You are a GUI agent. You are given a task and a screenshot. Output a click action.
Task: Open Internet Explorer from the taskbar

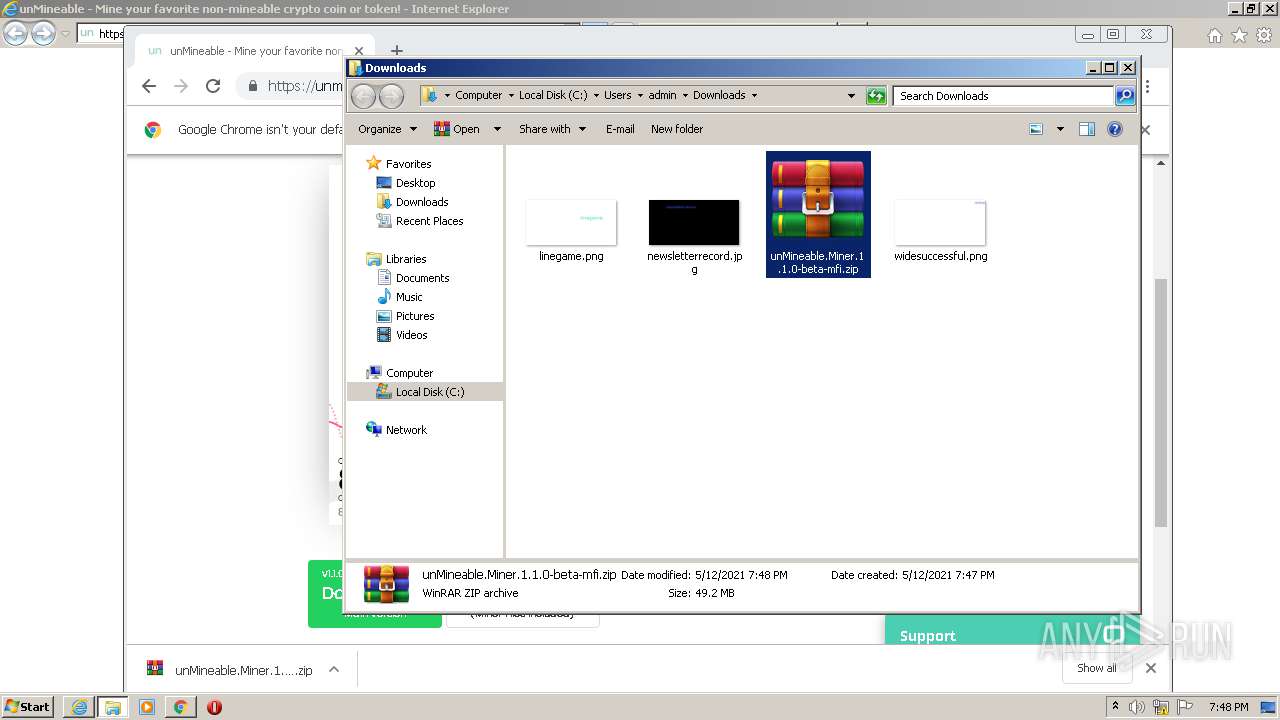click(x=79, y=707)
